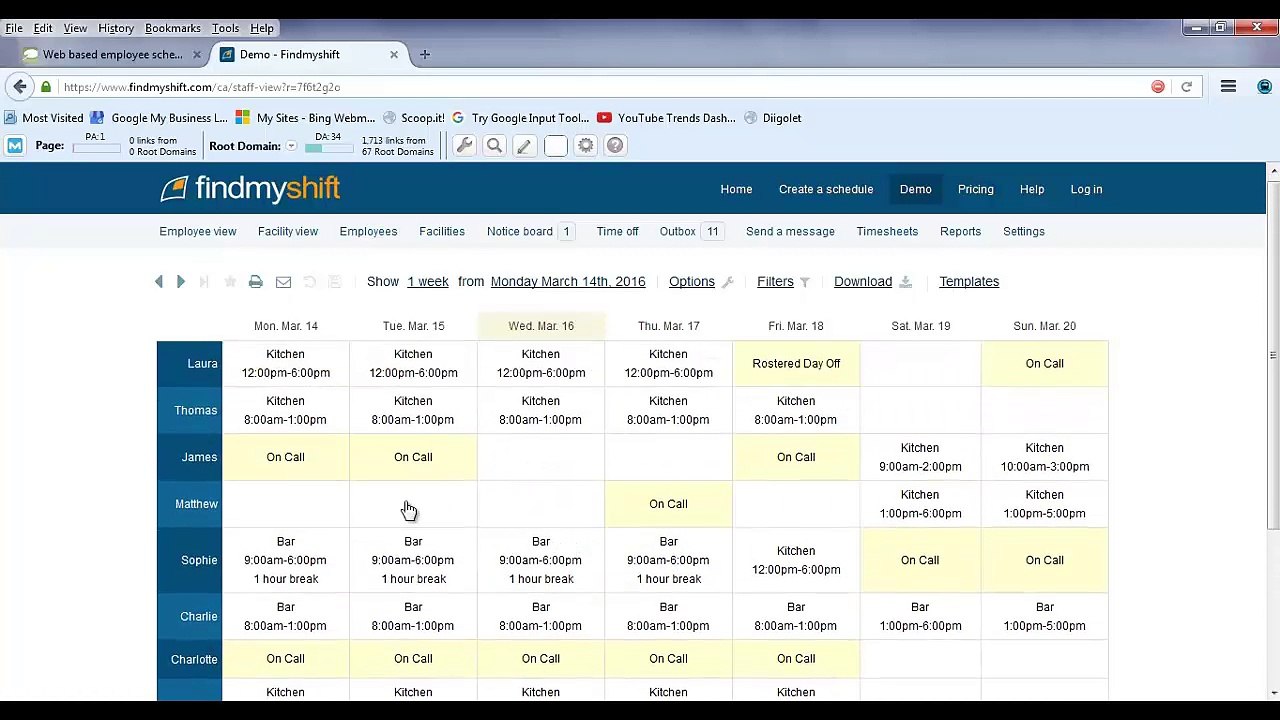Go to previous week arrow
1280x720 pixels.
coord(158,282)
